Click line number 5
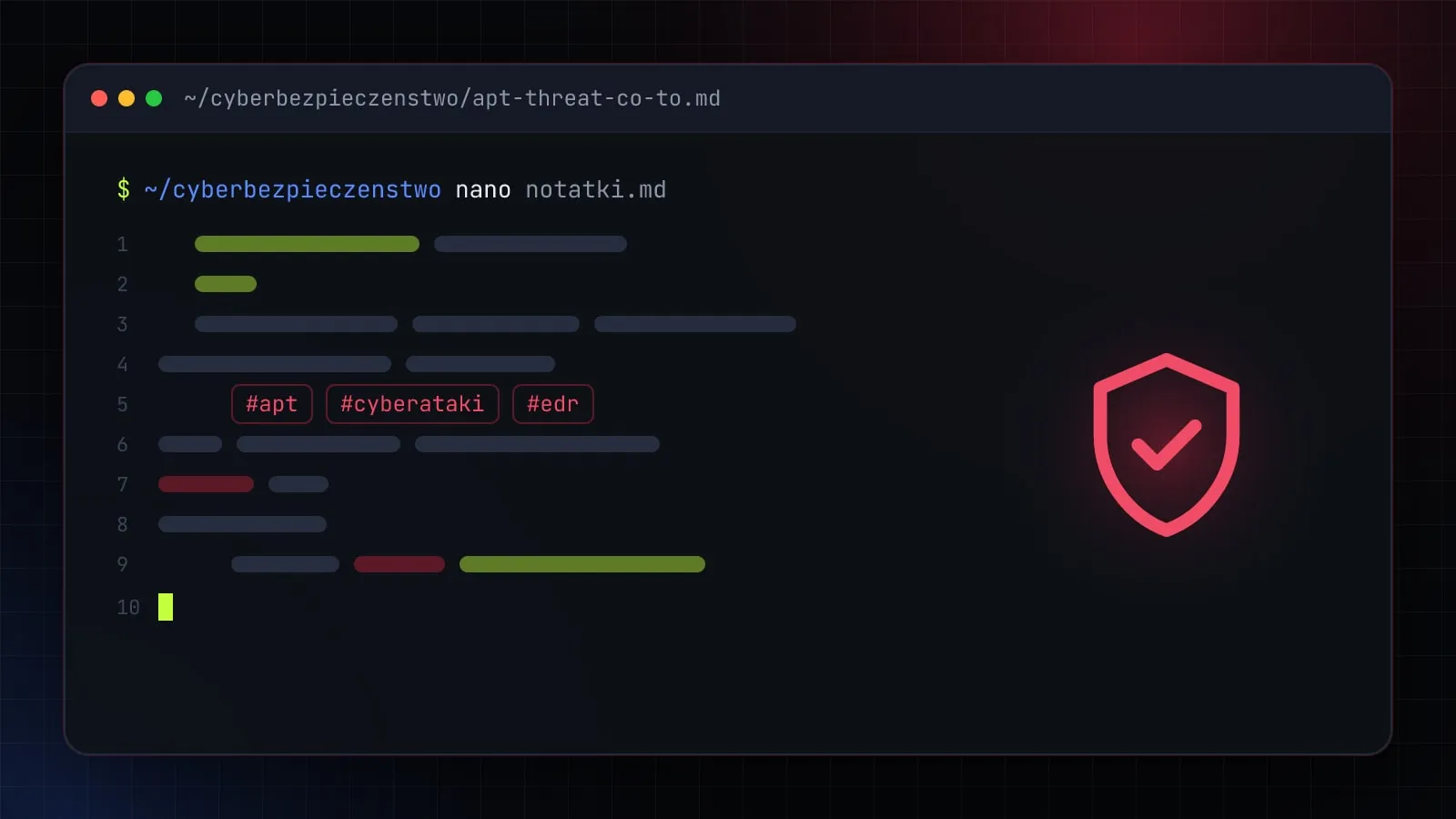Image resolution: width=1456 pixels, height=819 pixels. [x=122, y=404]
